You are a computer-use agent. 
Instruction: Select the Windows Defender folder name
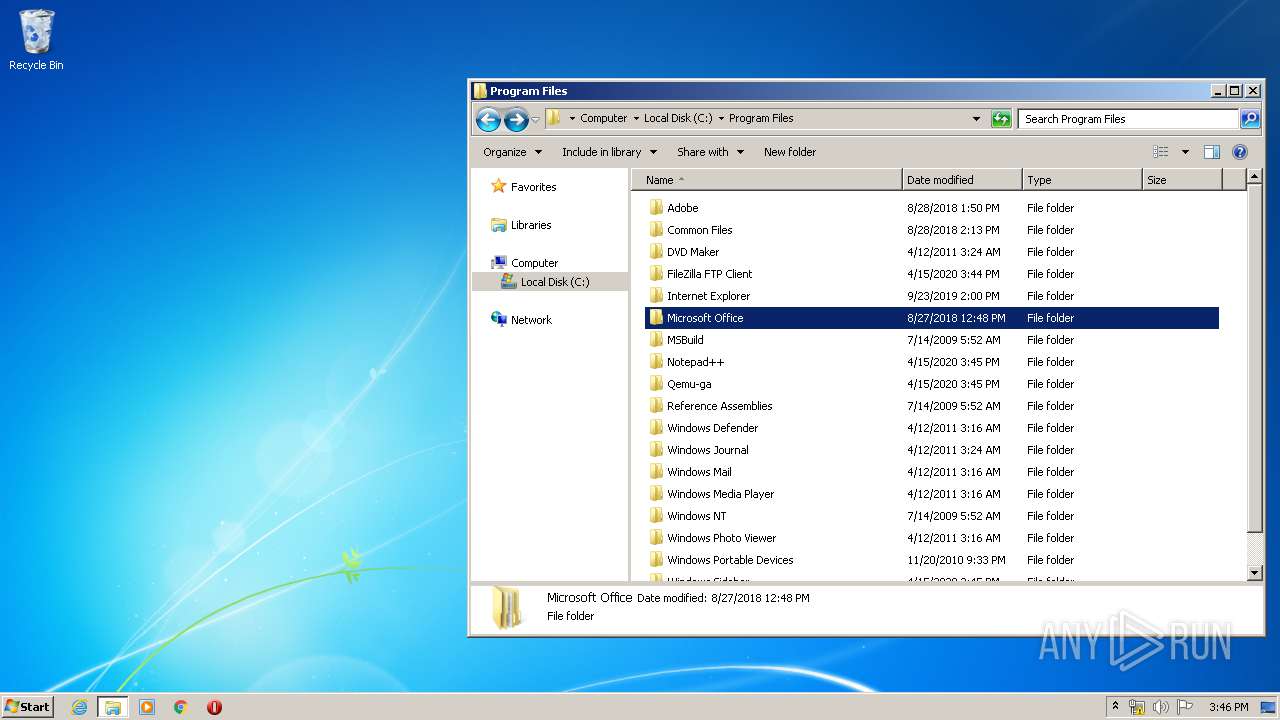[712, 428]
